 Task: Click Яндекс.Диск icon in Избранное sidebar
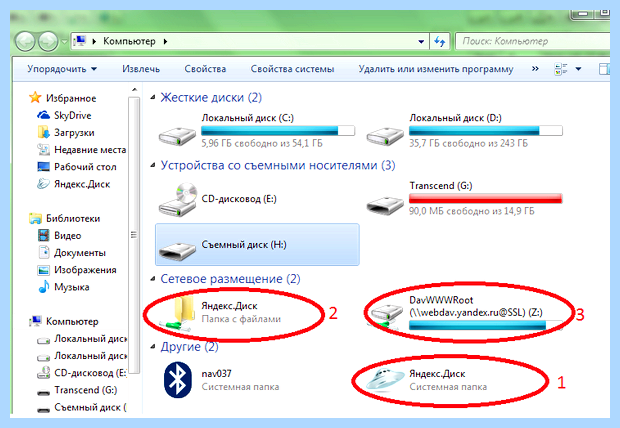(x=43, y=184)
